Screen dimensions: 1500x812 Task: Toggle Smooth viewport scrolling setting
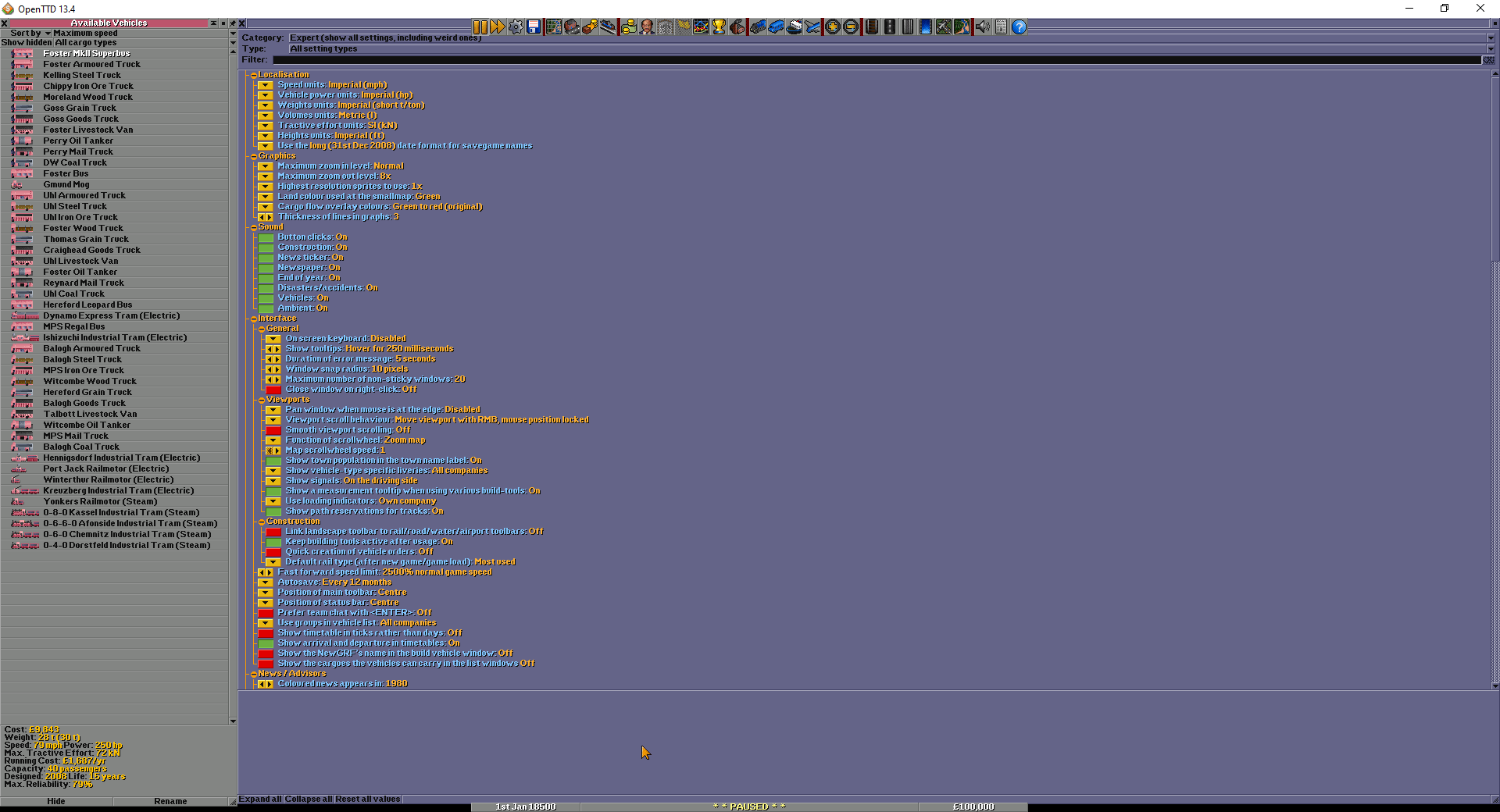click(x=273, y=430)
